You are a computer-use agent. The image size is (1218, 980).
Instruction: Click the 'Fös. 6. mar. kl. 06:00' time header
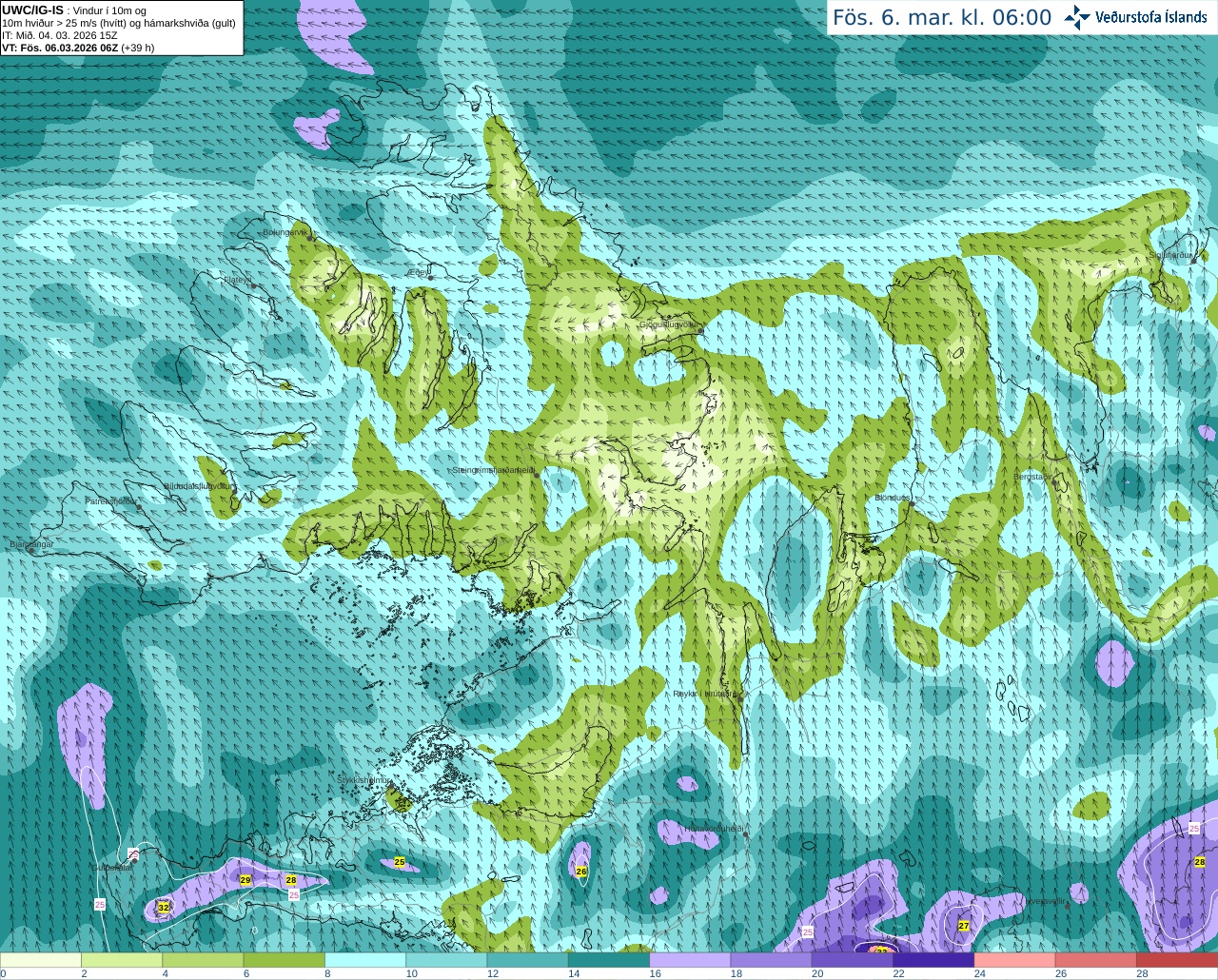click(942, 17)
